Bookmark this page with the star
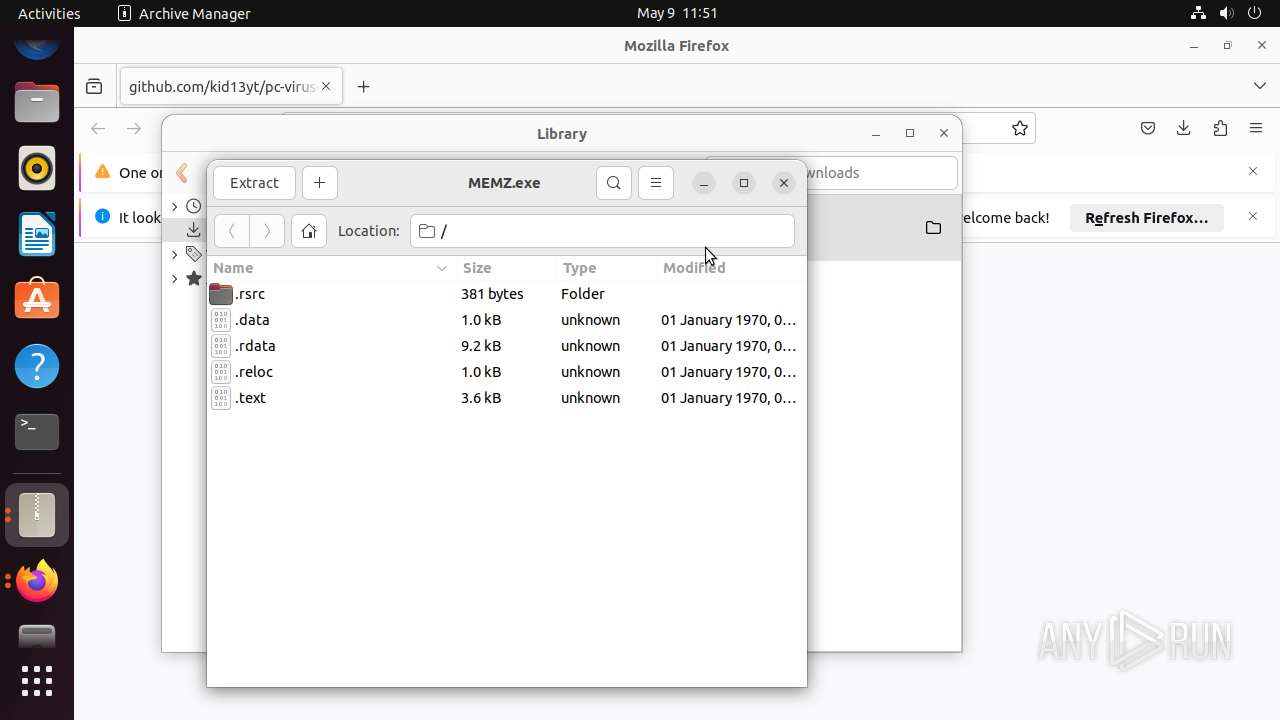Screen dimensions: 1280x720 [1019, 128]
